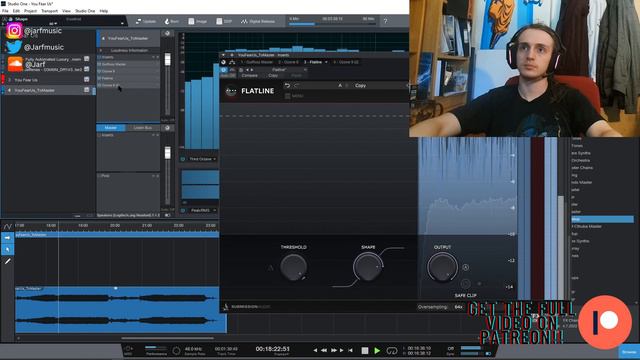Image resolution: width=640 pixels, height=360 pixels.
Task: Select the pencil draw tool
Action: (7, 261)
